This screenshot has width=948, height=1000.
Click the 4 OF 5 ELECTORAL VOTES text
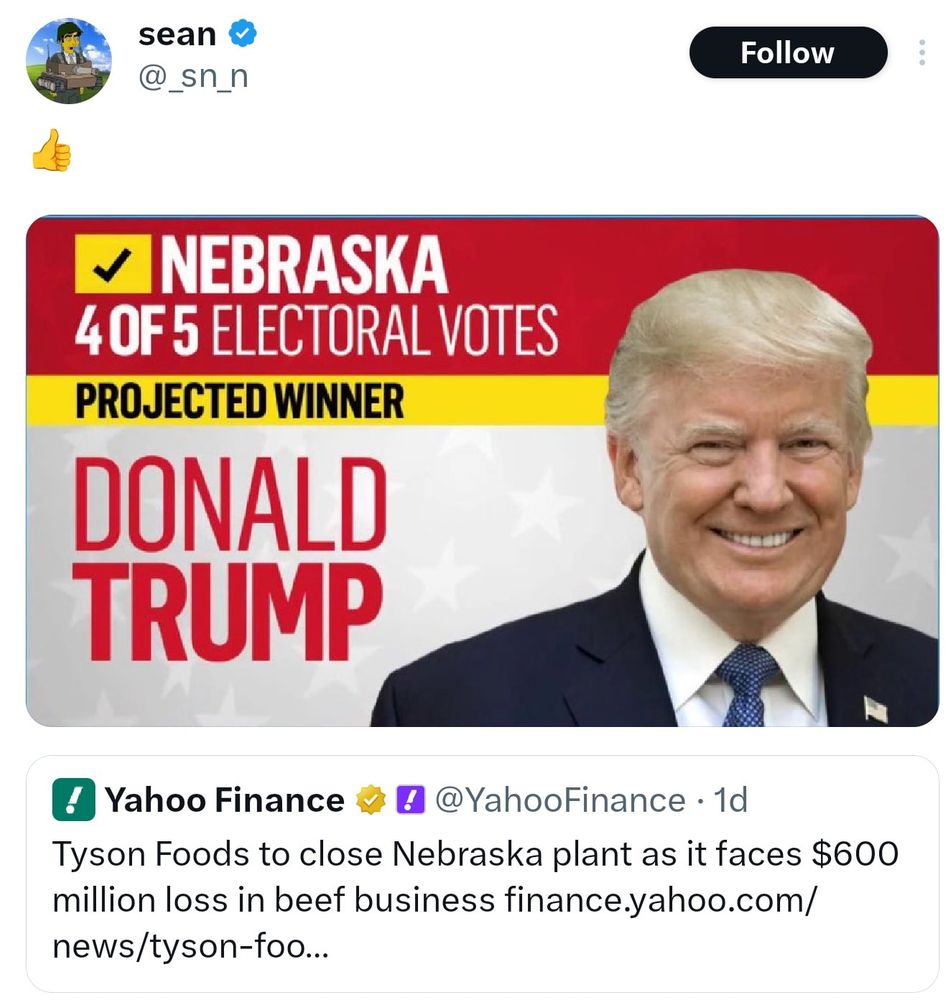pyautogui.click(x=316, y=329)
